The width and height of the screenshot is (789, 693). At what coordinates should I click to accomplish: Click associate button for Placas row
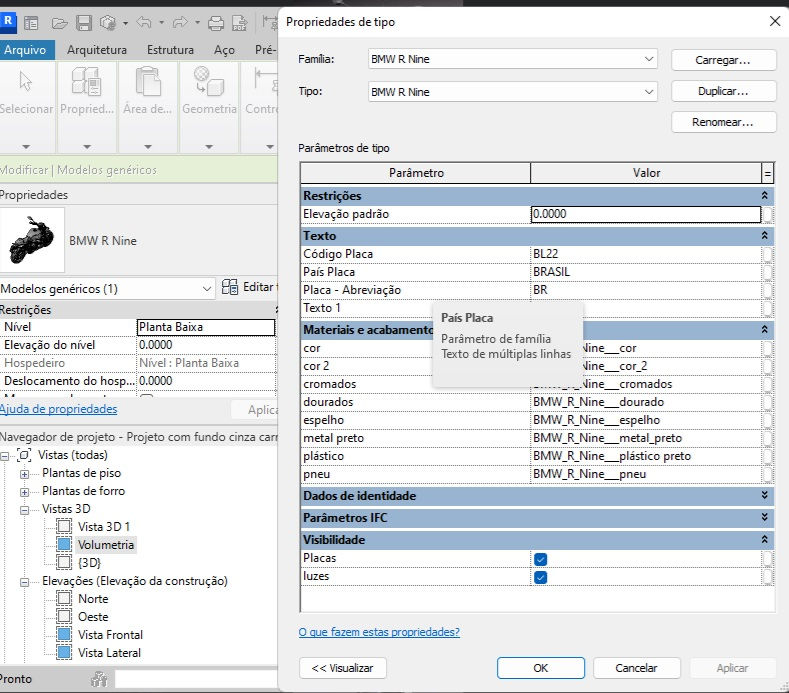click(767, 558)
